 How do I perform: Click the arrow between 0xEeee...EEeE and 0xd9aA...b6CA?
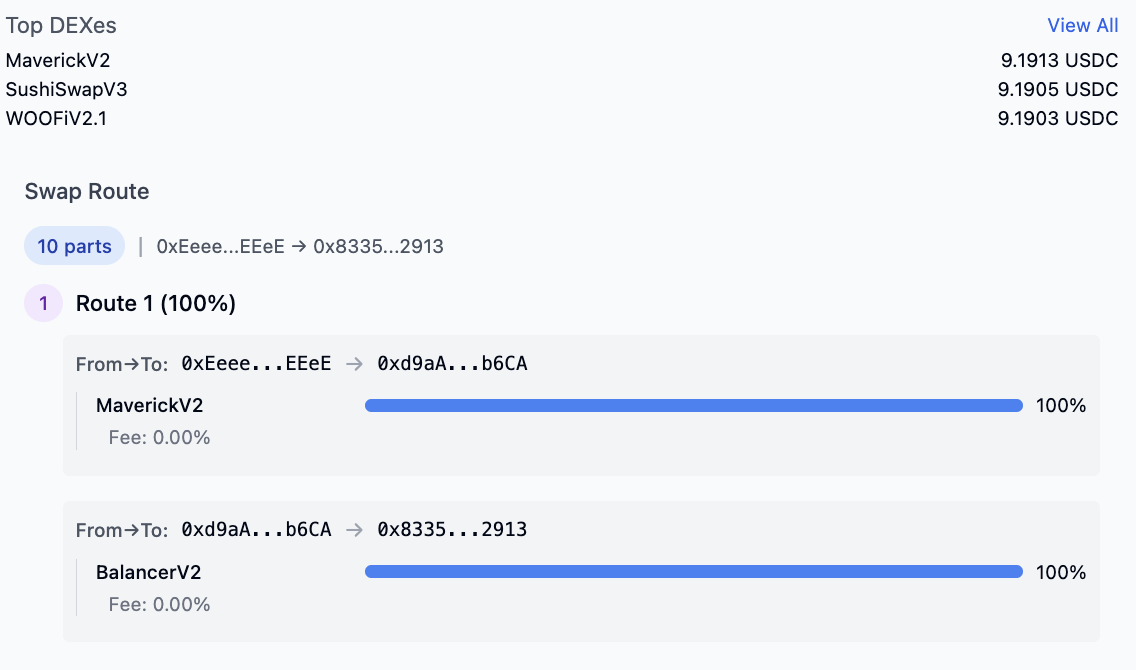[354, 364]
